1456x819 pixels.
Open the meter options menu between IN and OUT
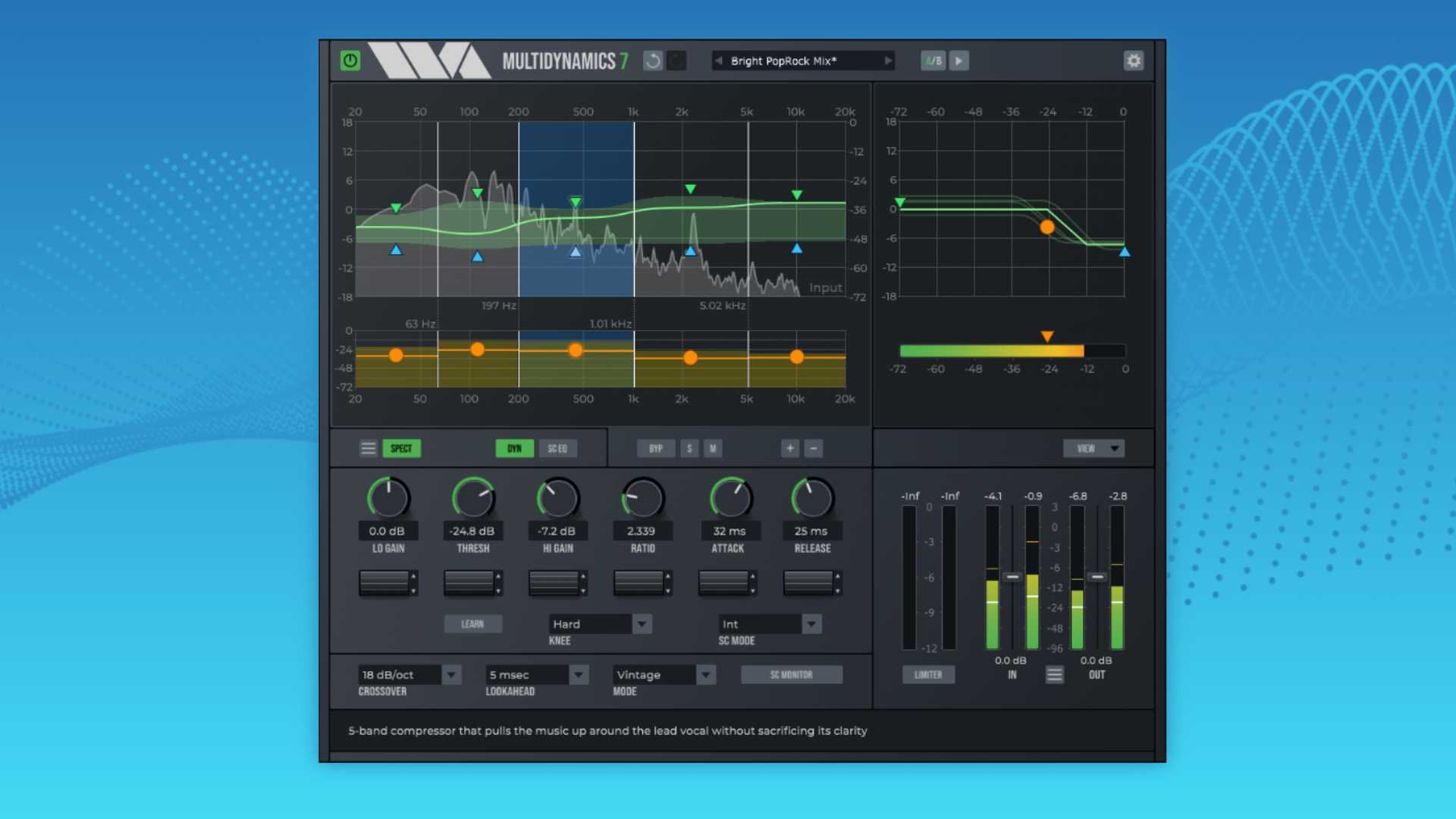[x=1054, y=674]
